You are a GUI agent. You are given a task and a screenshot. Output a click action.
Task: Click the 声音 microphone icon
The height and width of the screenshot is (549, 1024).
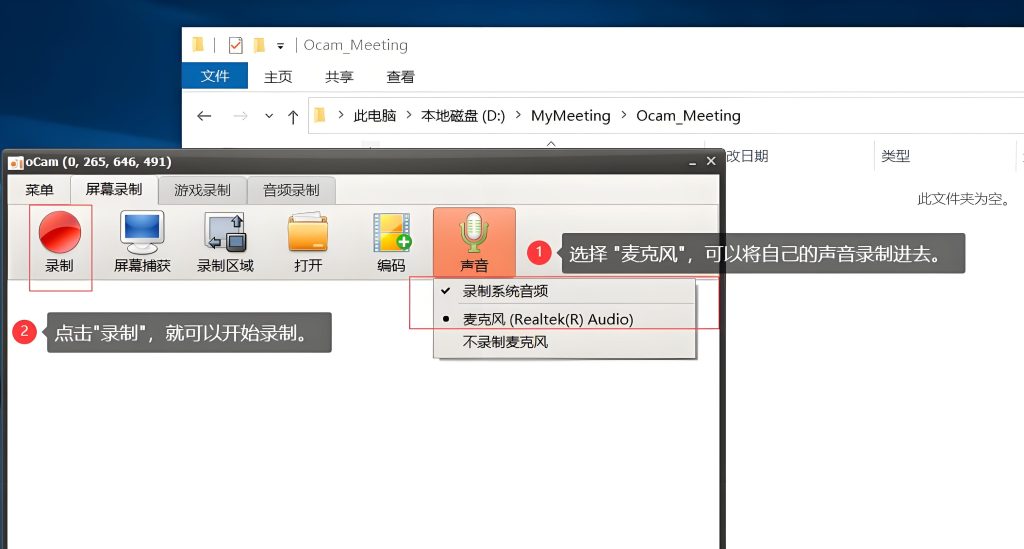point(474,233)
